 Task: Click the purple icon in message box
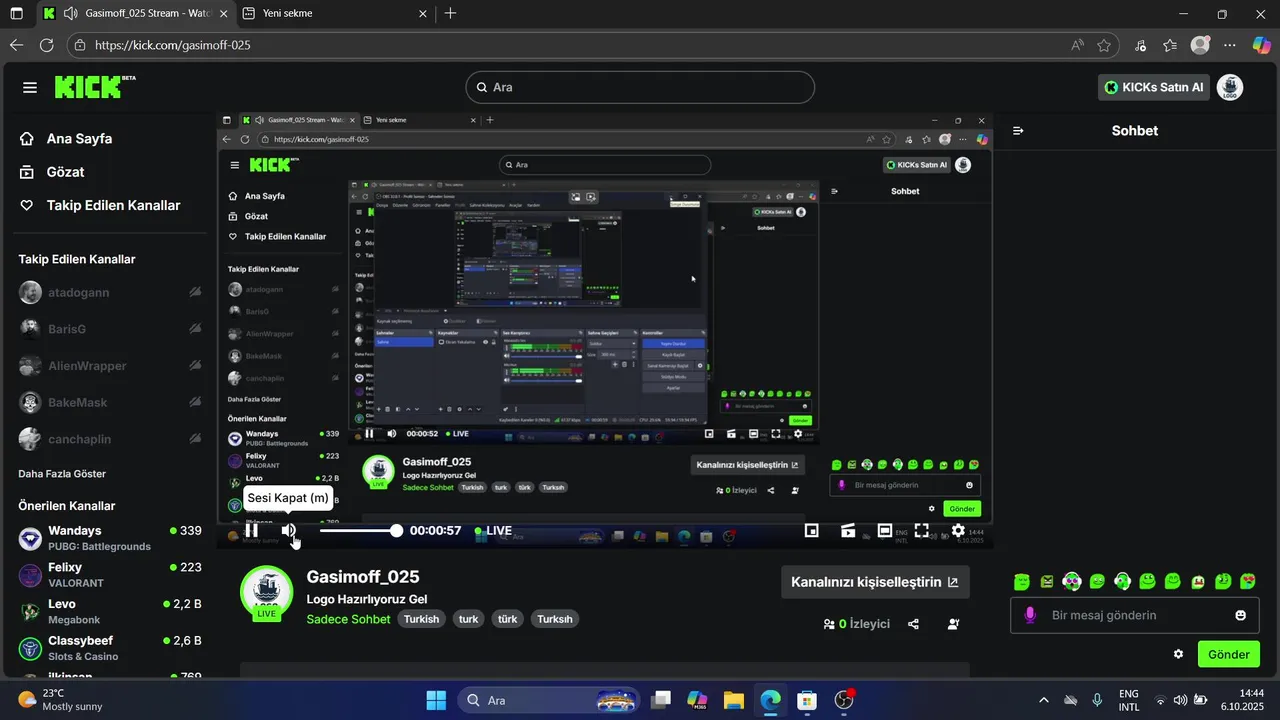1030,615
